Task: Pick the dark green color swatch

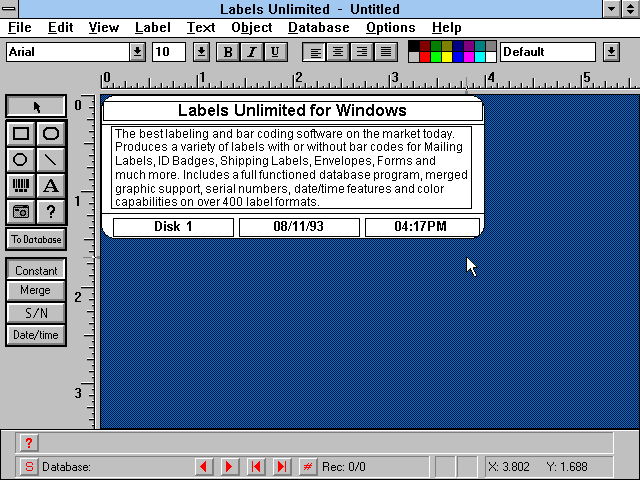Action: [436, 46]
